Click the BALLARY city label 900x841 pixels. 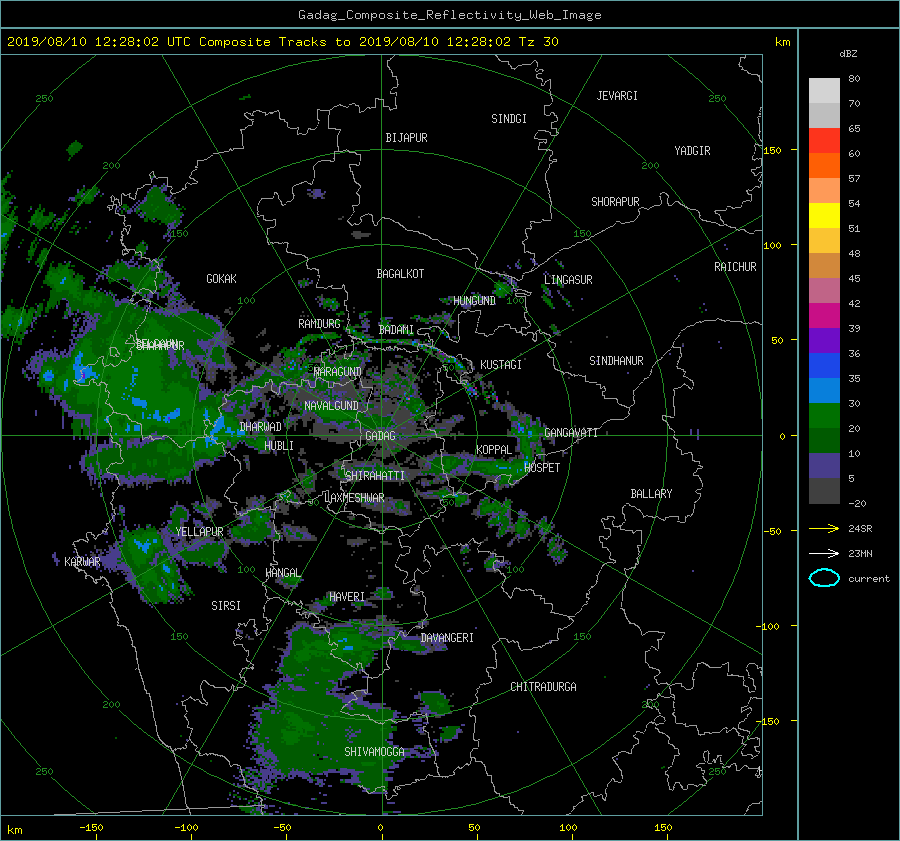pos(651,494)
